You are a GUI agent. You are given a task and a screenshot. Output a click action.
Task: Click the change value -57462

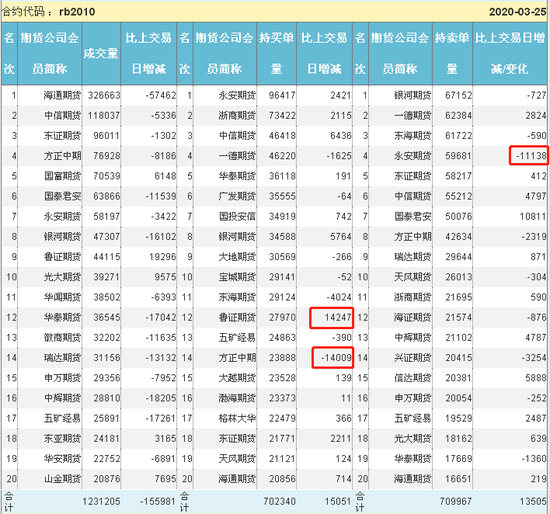coord(161,95)
